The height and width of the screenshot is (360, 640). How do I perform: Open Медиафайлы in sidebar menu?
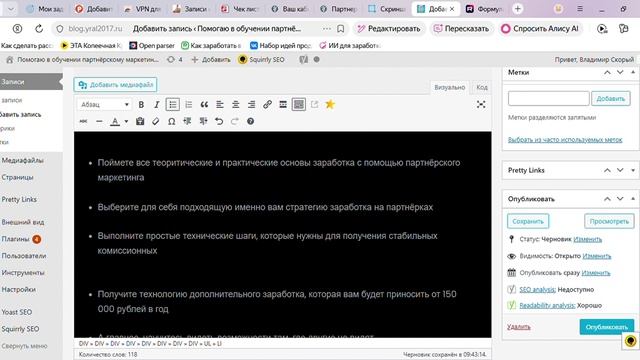point(22,160)
